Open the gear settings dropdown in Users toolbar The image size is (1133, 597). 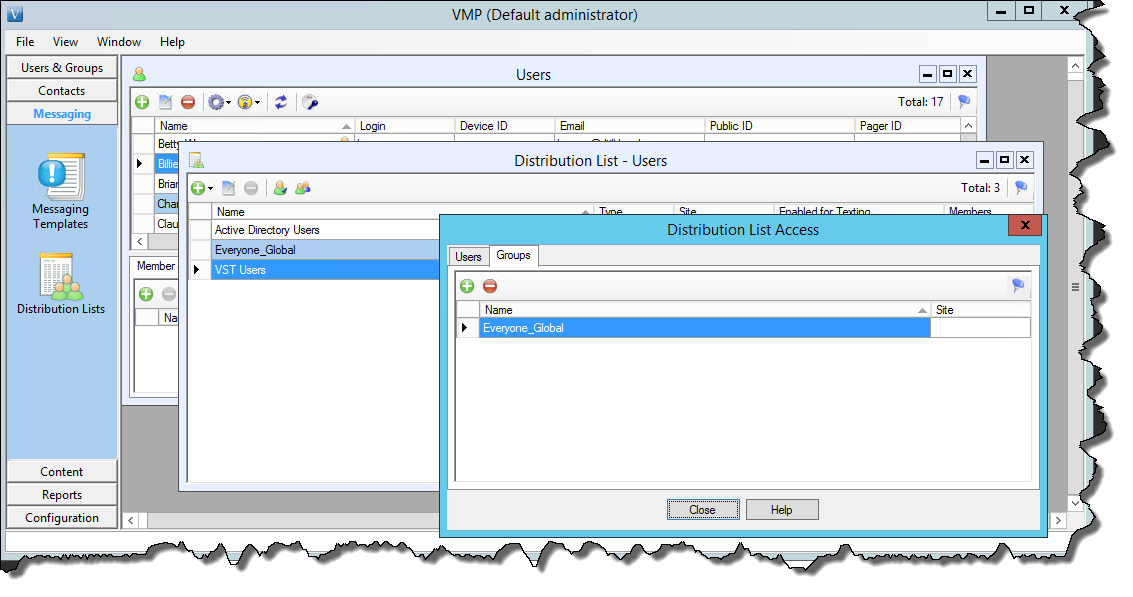click(218, 102)
